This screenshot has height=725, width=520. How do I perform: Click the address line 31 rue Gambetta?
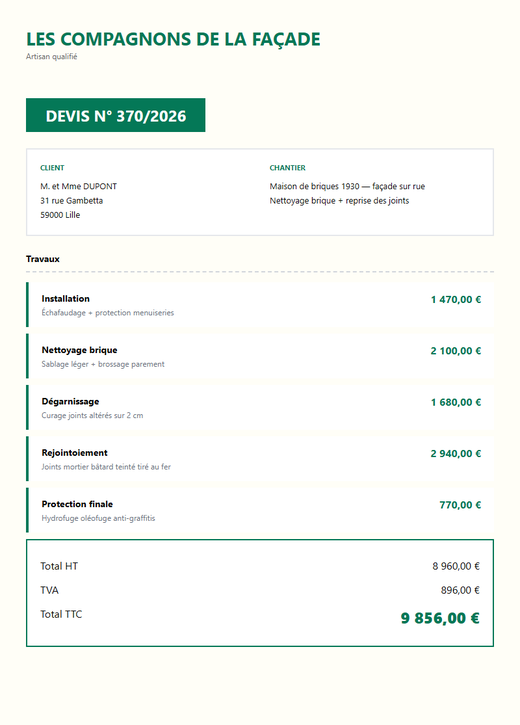72,201
